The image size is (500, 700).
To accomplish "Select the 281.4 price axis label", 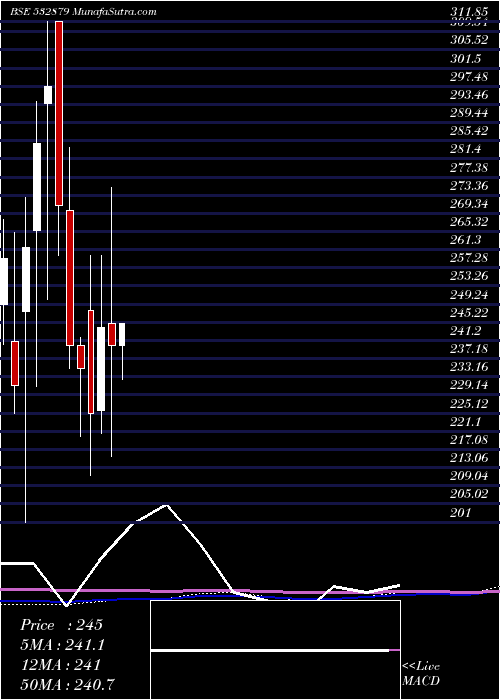I will pyautogui.click(x=465, y=150).
